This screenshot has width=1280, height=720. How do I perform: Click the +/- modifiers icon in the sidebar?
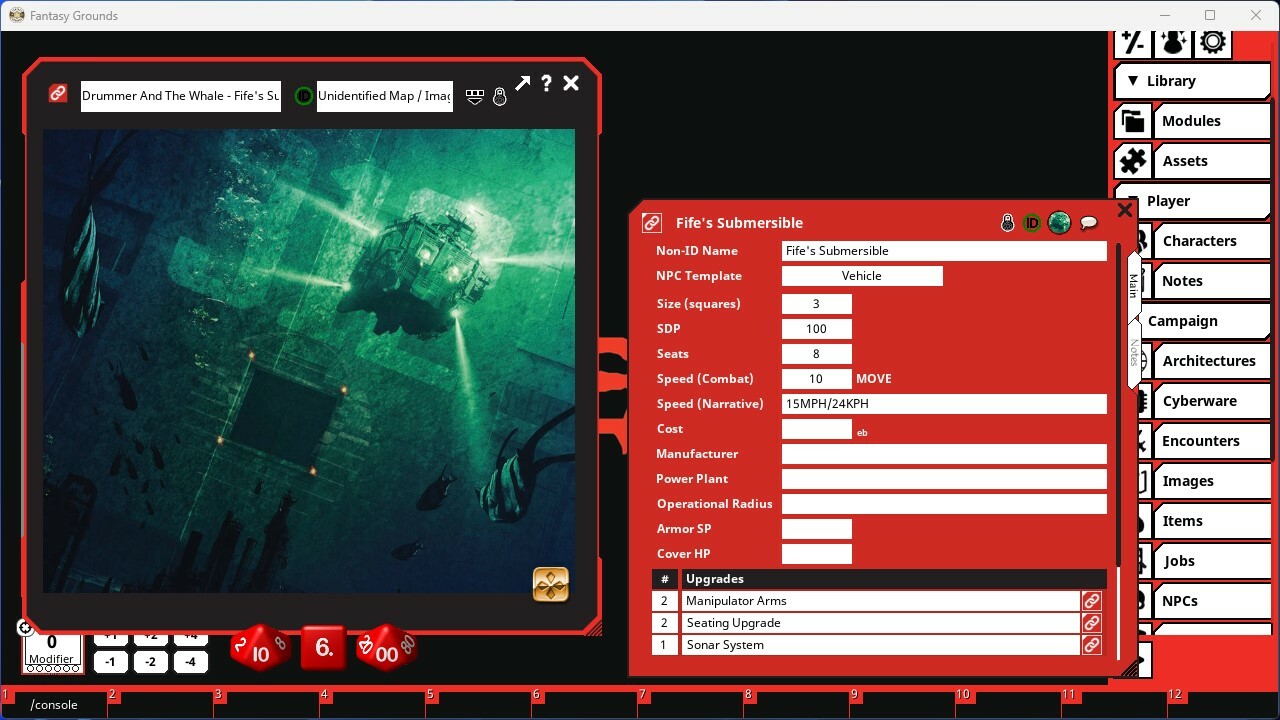[x=1132, y=42]
